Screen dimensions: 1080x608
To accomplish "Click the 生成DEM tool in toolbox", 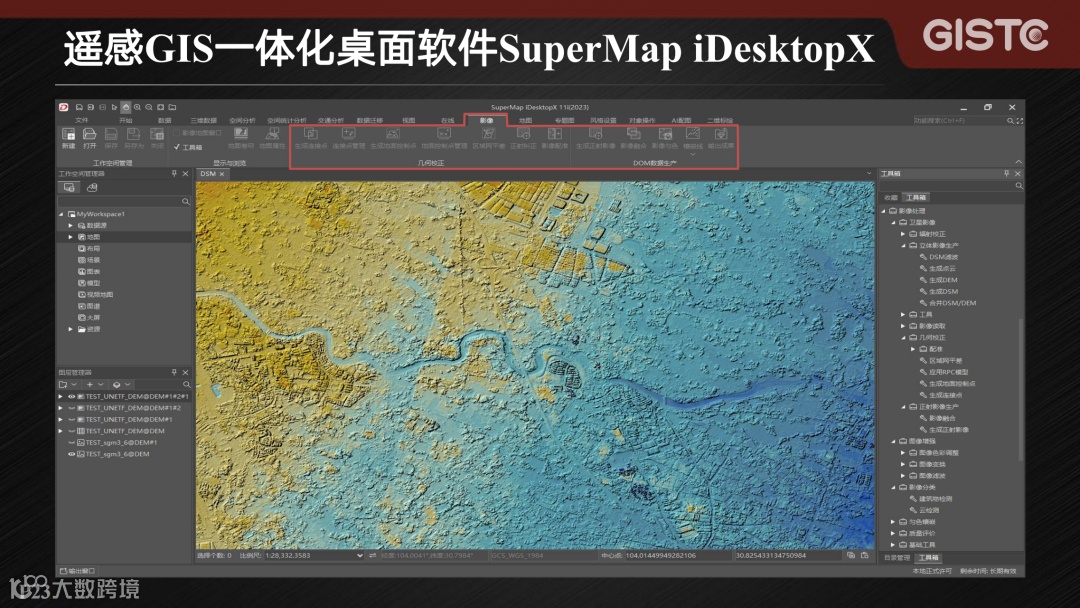I will [x=943, y=280].
